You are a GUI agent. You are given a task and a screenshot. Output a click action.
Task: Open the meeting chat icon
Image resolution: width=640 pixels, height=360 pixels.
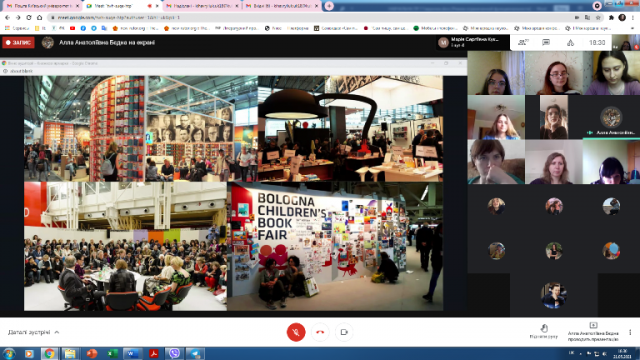tap(546, 42)
